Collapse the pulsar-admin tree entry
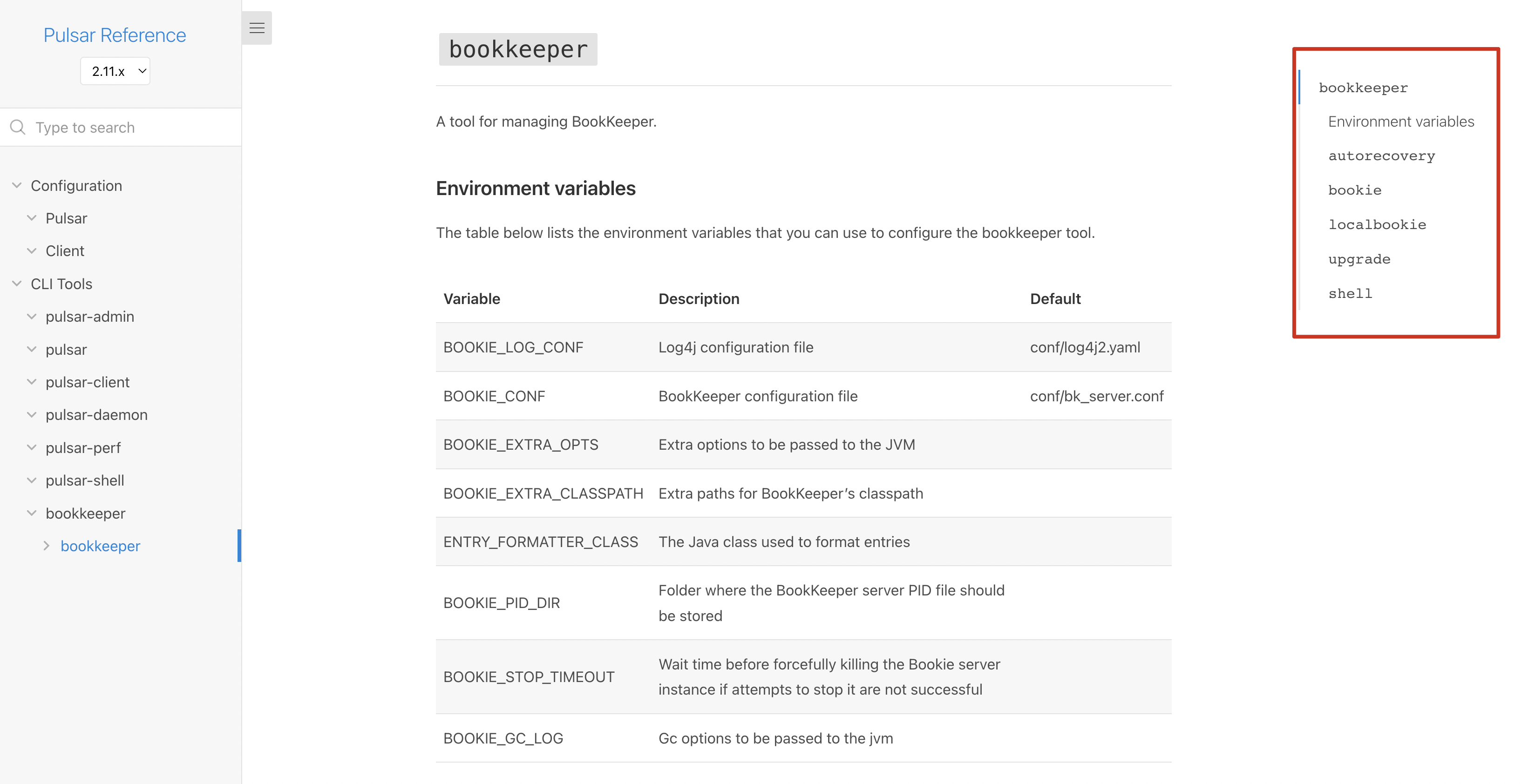 (x=32, y=316)
